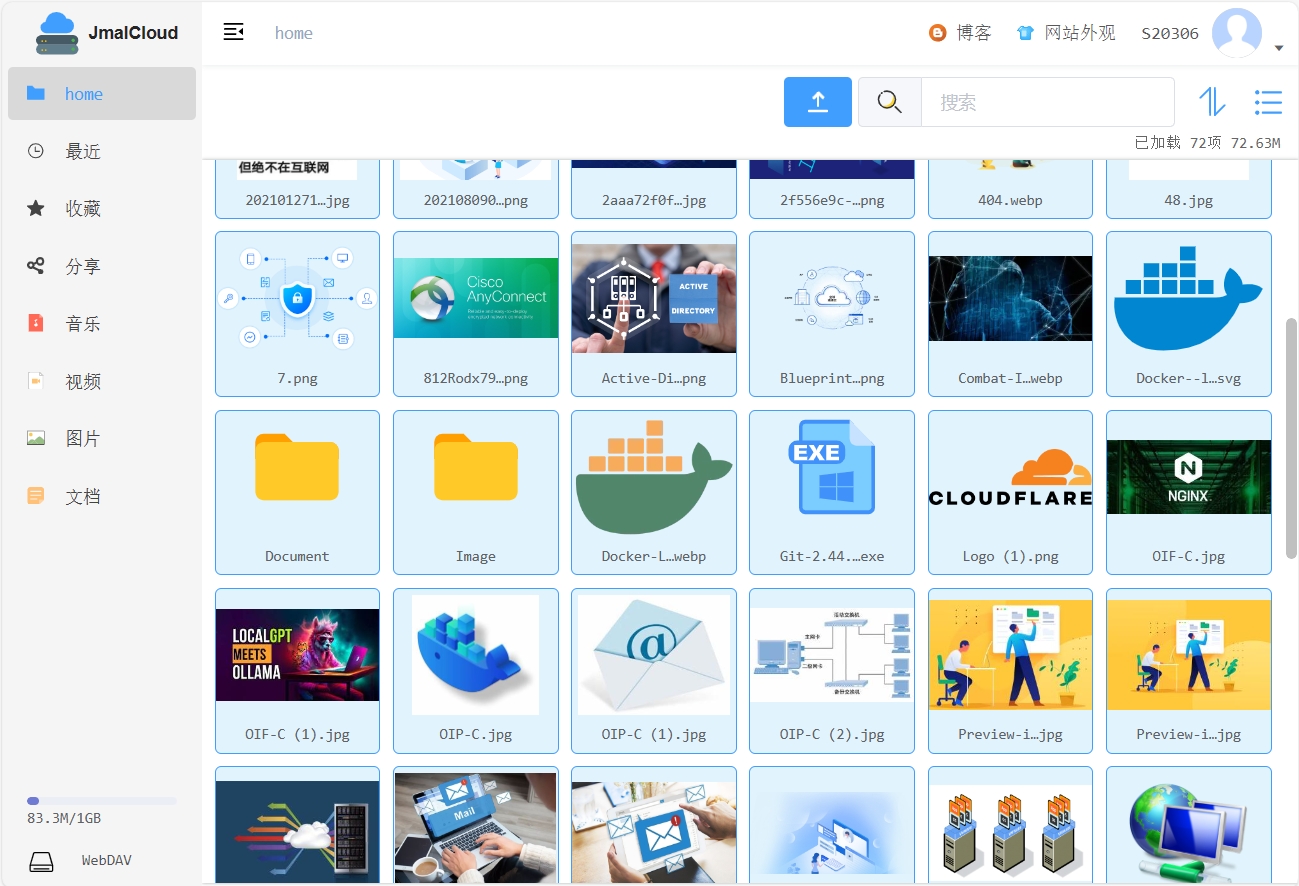Click the user avatar icon
The image size is (1299, 886).
1236,33
